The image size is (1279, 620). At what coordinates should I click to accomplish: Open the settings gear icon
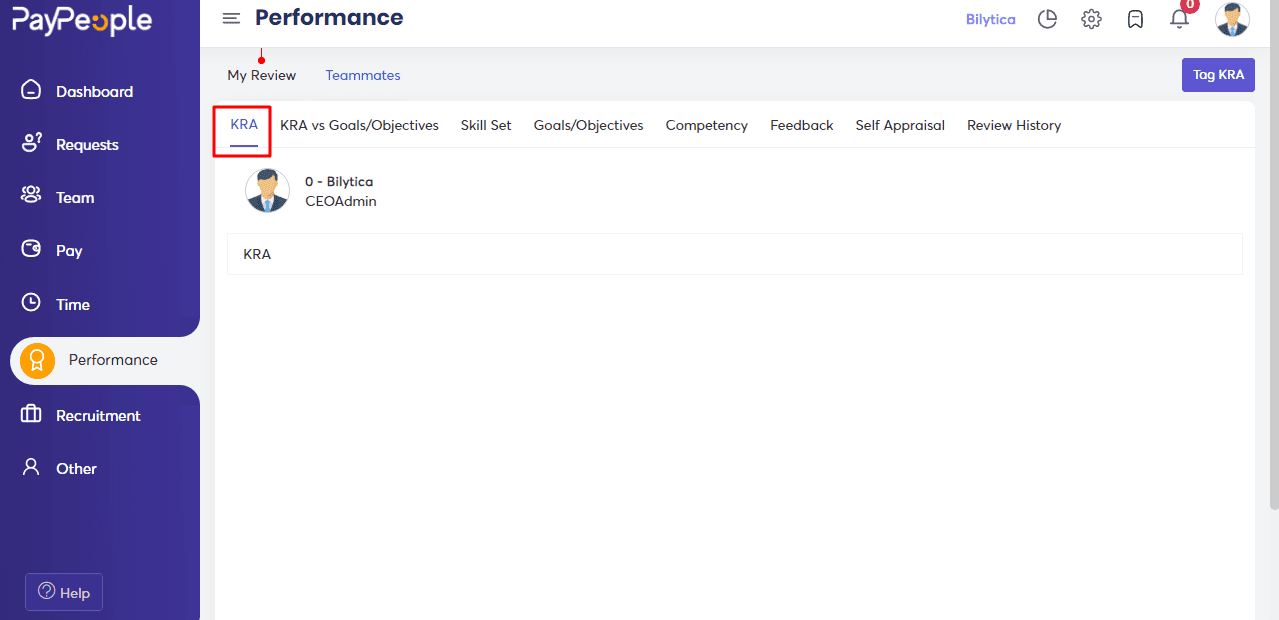pyautogui.click(x=1091, y=19)
